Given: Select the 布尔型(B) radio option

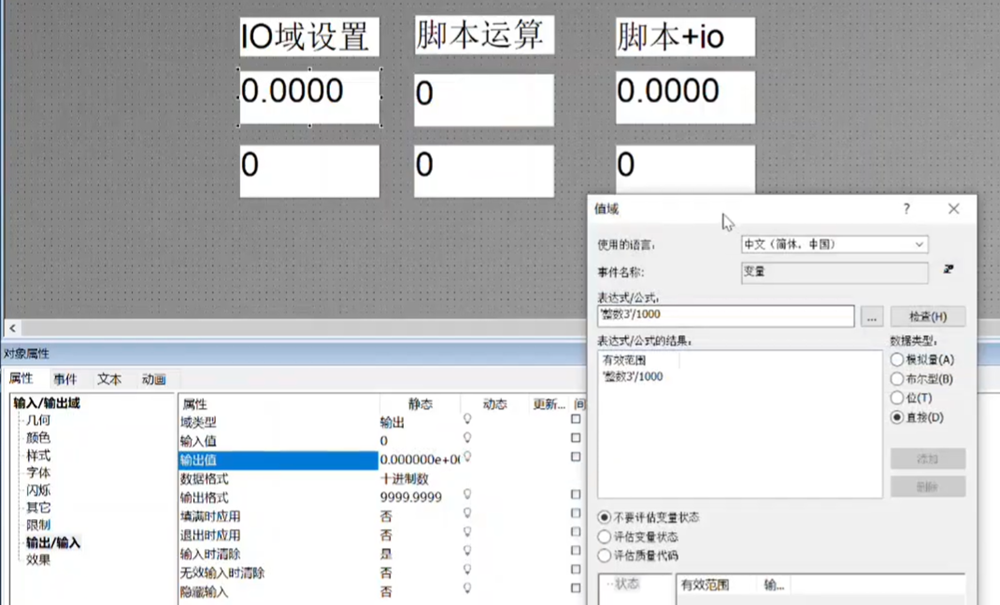Looking at the screenshot, I should pyautogui.click(x=896, y=379).
